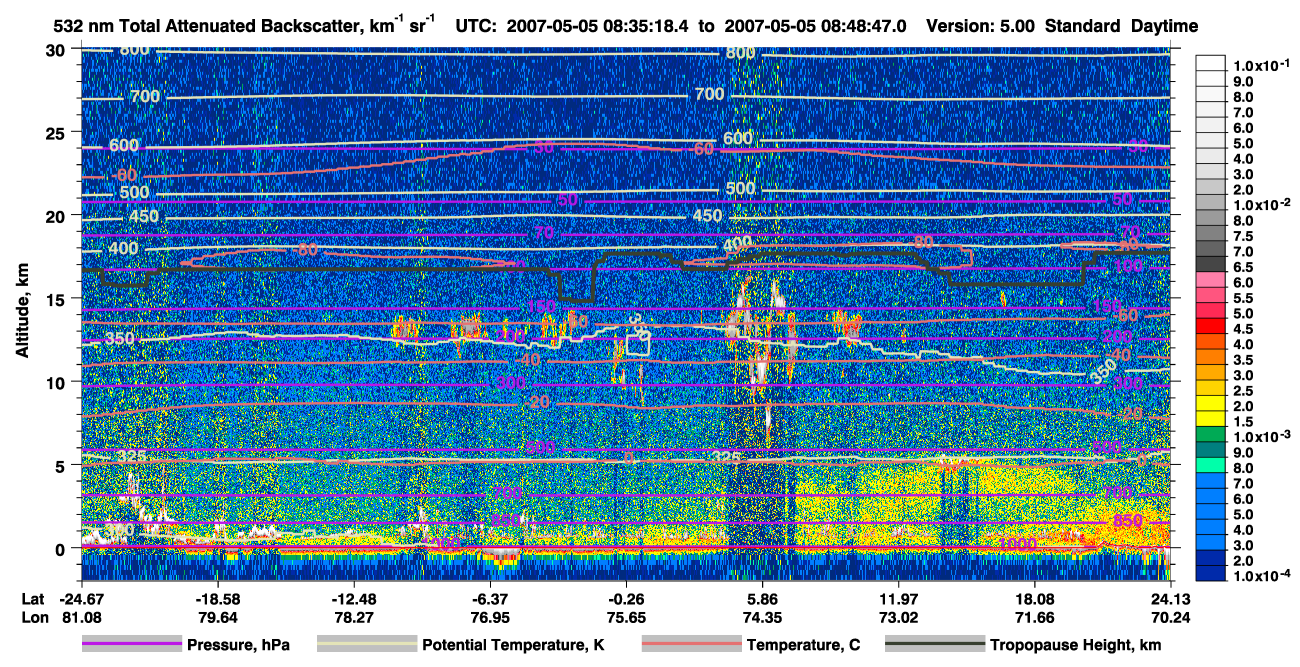Click the yellow-gray Potential Temperature legend line sample
The height and width of the screenshot is (667, 1300).
point(366,645)
